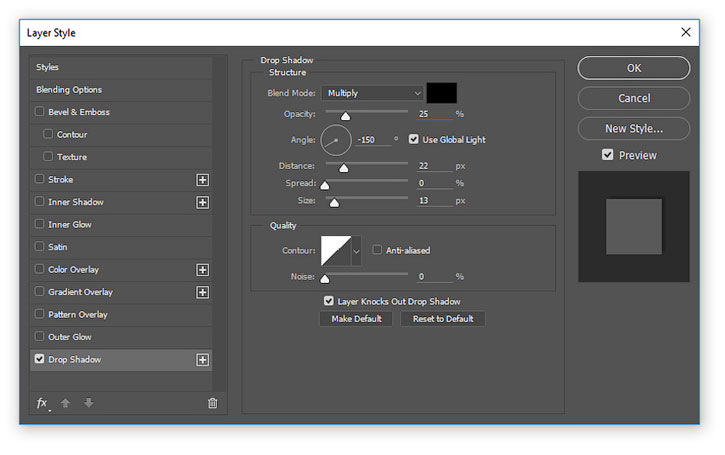Open the Contour picker dropdown arrow
The width and height of the screenshot is (725, 455).
click(x=356, y=251)
